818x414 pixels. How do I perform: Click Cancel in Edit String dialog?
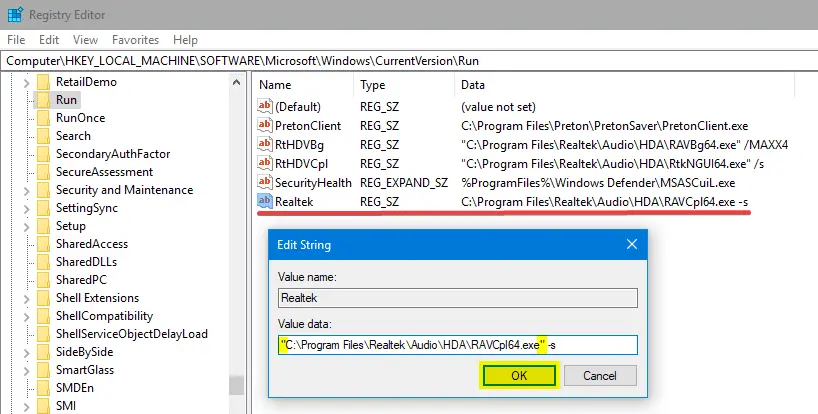click(x=600, y=375)
